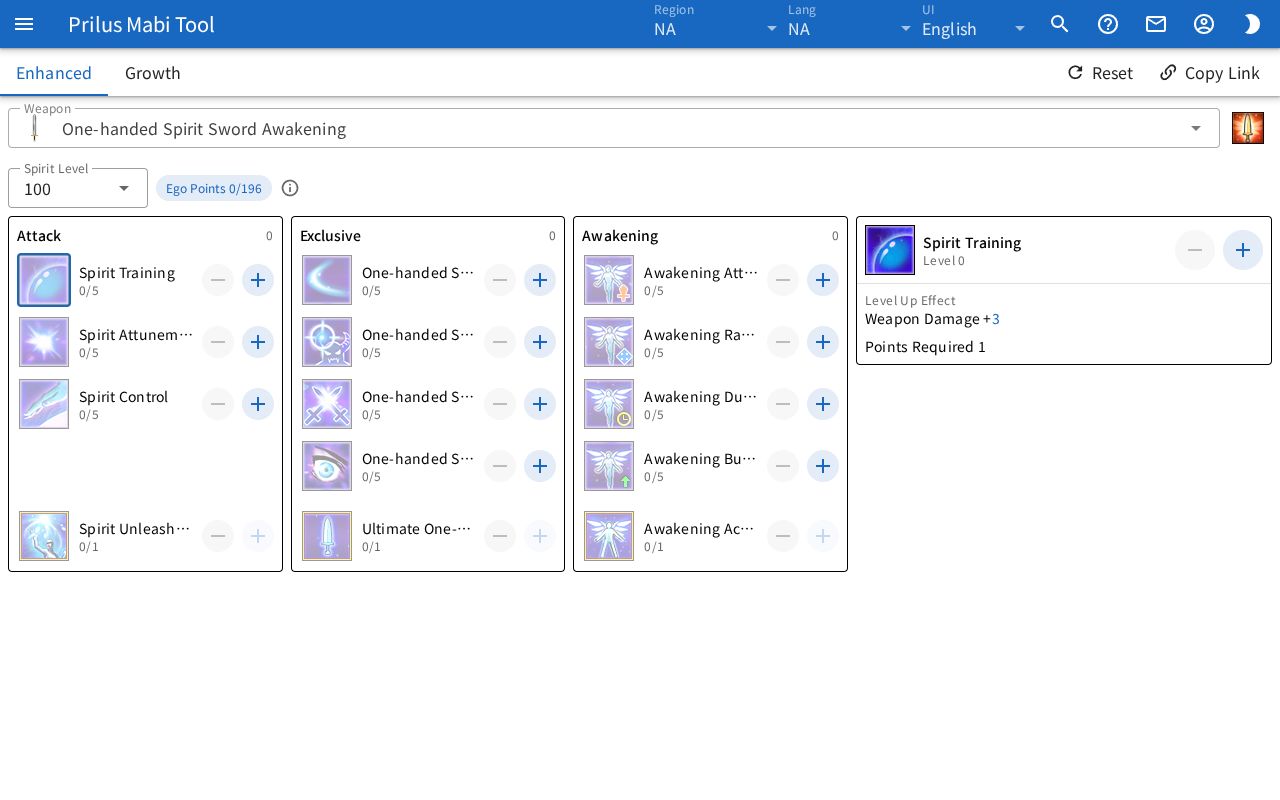Increase Awakening Buff level
Image resolution: width=1280 pixels, height=800 pixels.
823,466
